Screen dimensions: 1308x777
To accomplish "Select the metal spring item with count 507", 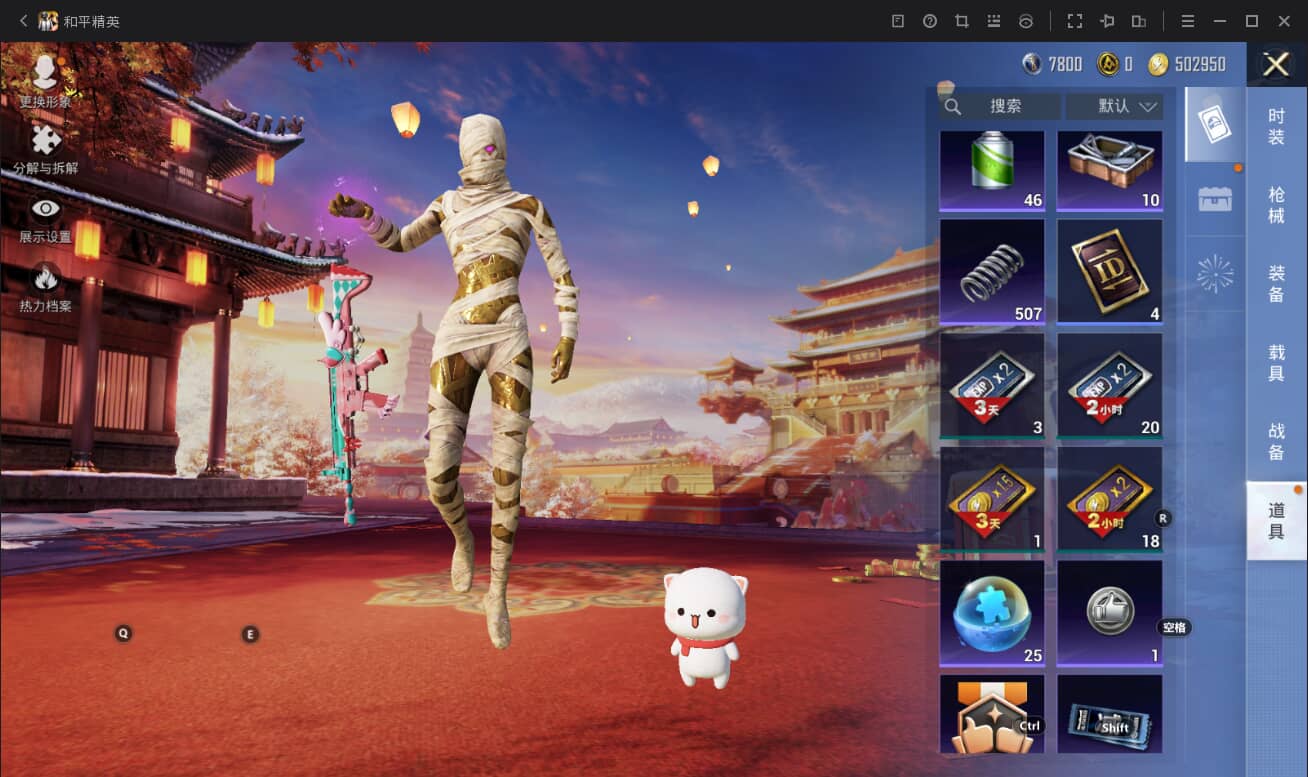I will [x=992, y=272].
